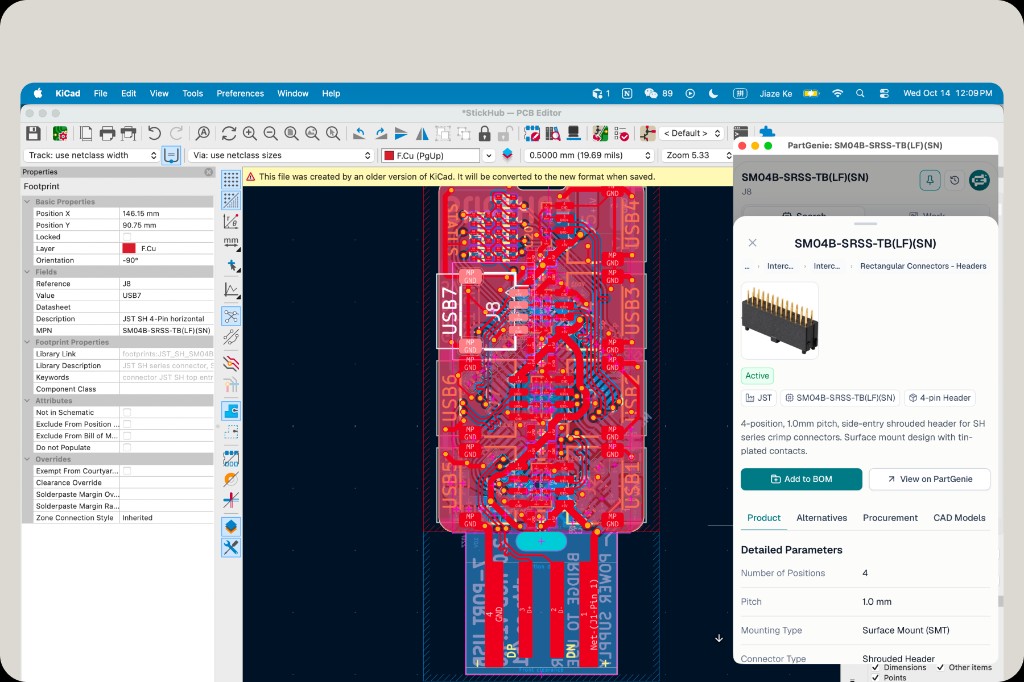Image resolution: width=1024 pixels, height=682 pixels.
Task: Click the JST manufacturer chip
Action: click(x=758, y=398)
